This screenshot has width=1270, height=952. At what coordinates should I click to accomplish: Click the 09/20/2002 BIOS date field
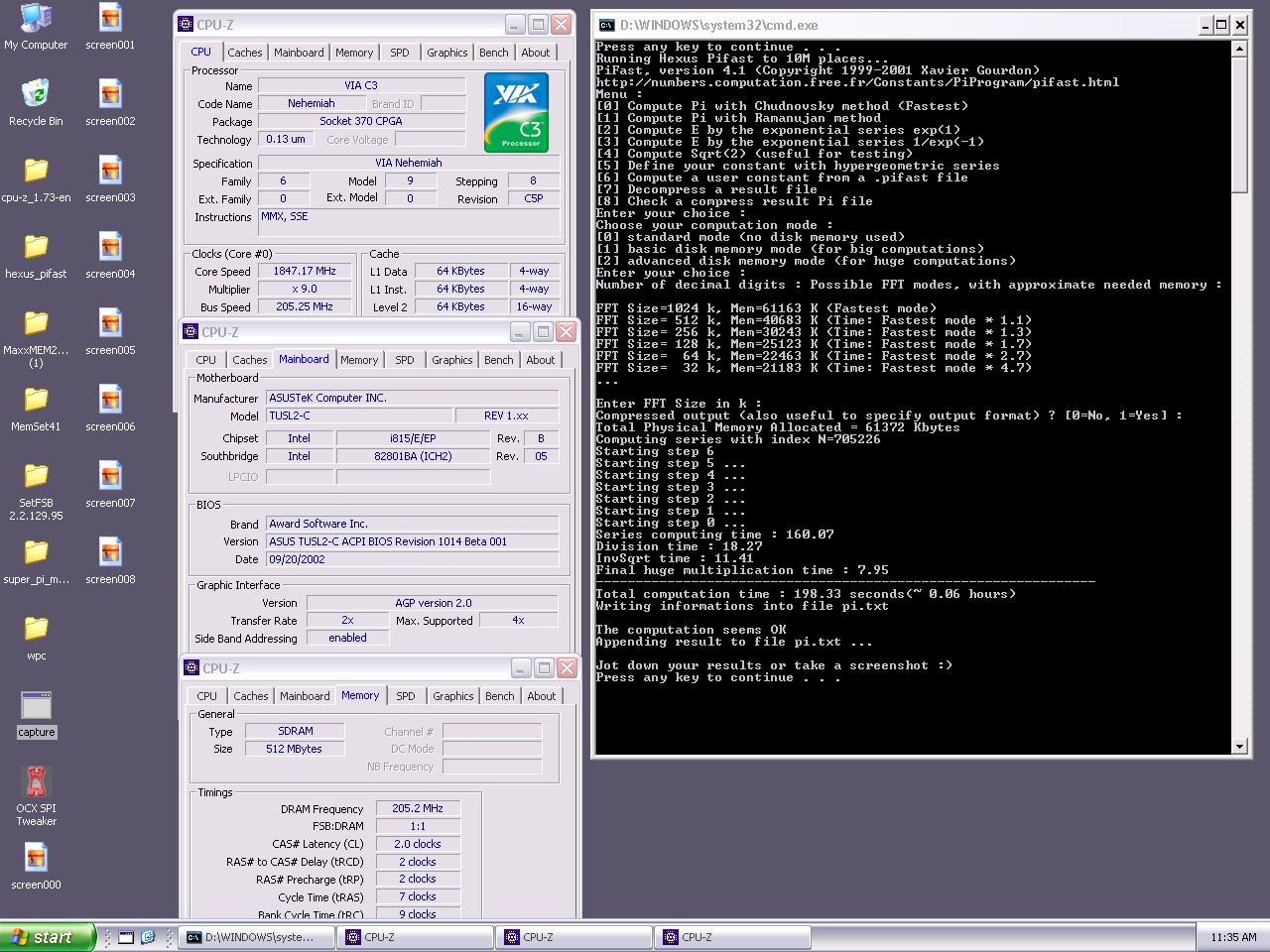coord(413,559)
